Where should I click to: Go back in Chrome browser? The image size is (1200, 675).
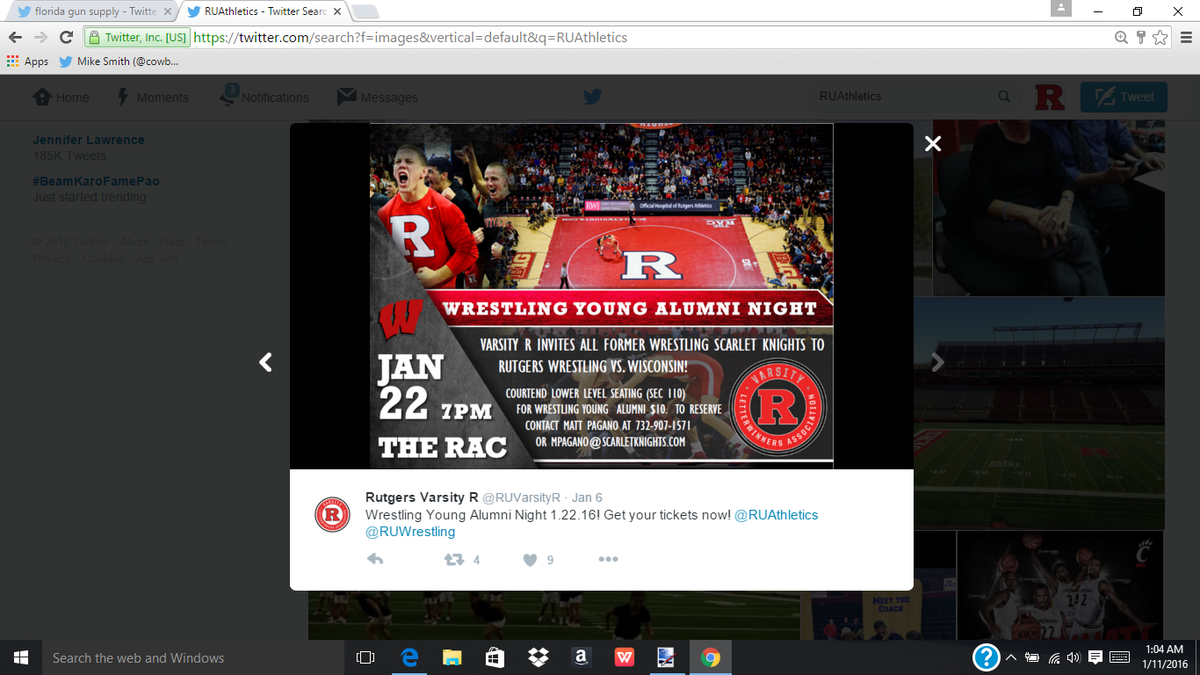(x=14, y=38)
